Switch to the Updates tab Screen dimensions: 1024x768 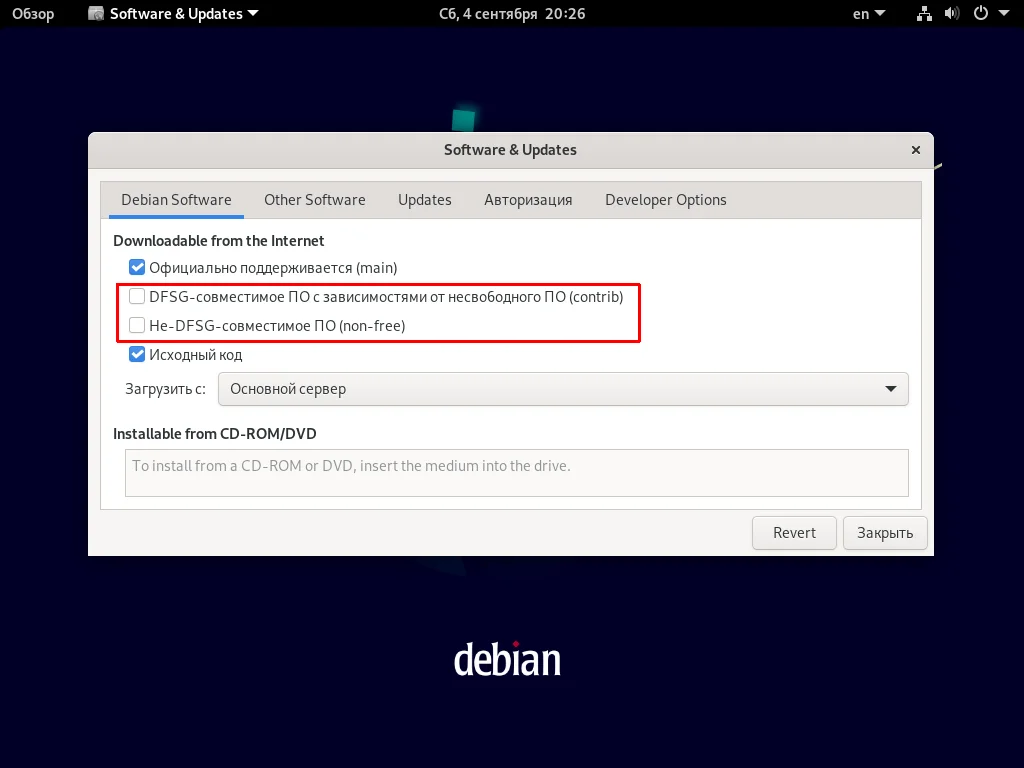coord(424,199)
